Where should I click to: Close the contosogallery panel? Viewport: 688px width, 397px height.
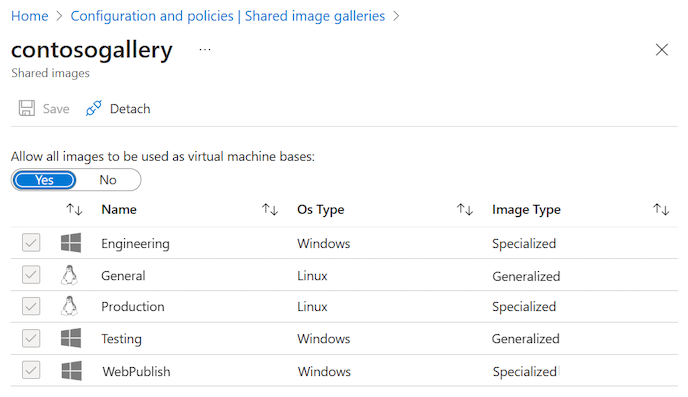point(662,50)
